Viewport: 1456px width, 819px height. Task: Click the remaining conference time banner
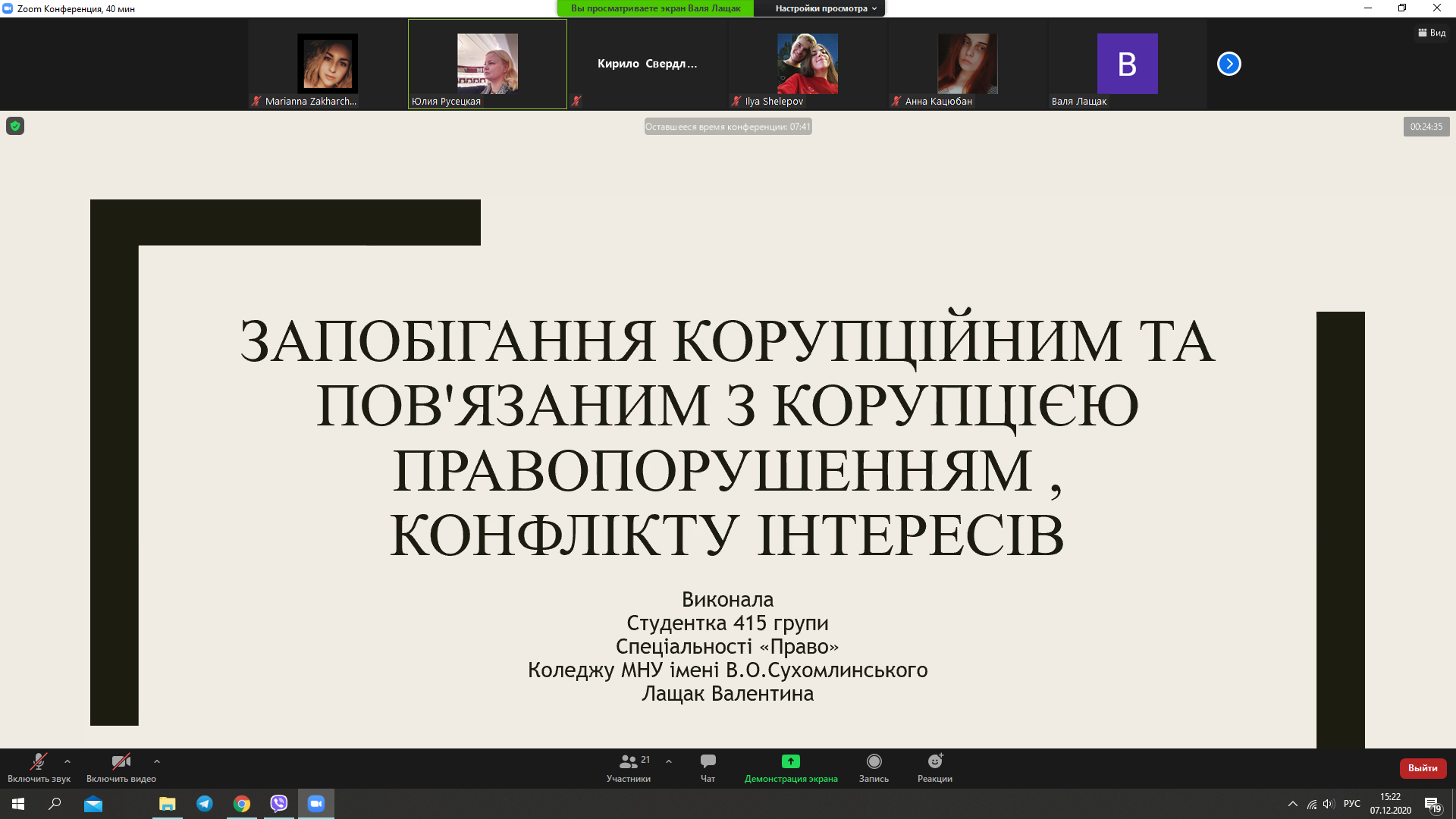tap(727, 127)
